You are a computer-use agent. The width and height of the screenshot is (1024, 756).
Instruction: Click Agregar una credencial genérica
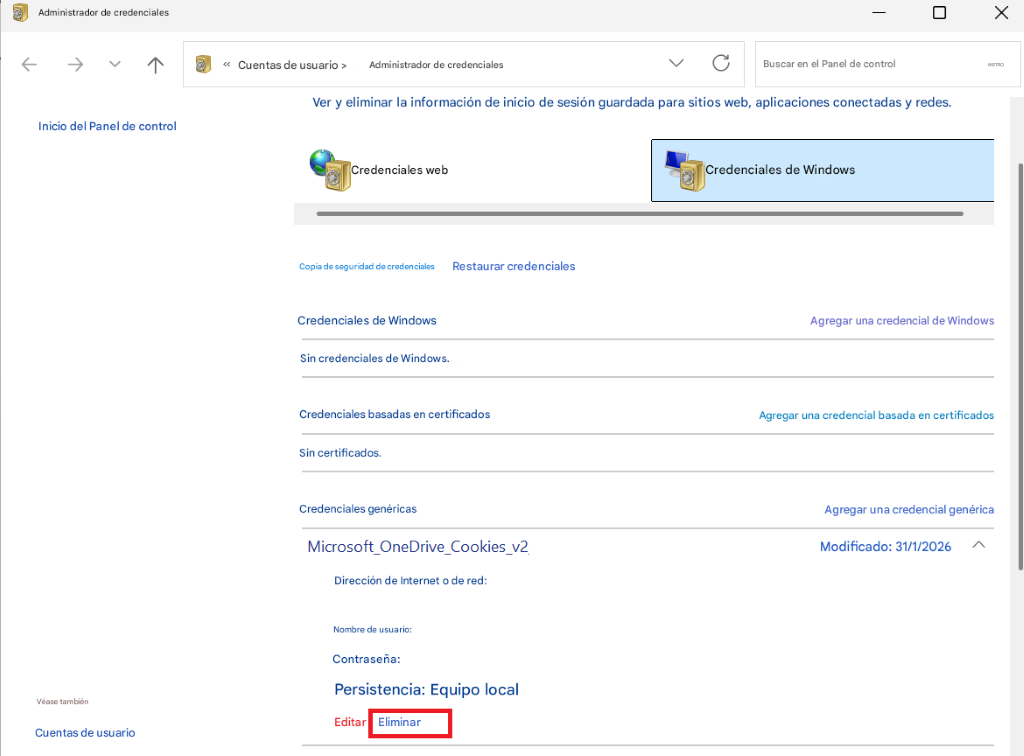click(x=908, y=509)
